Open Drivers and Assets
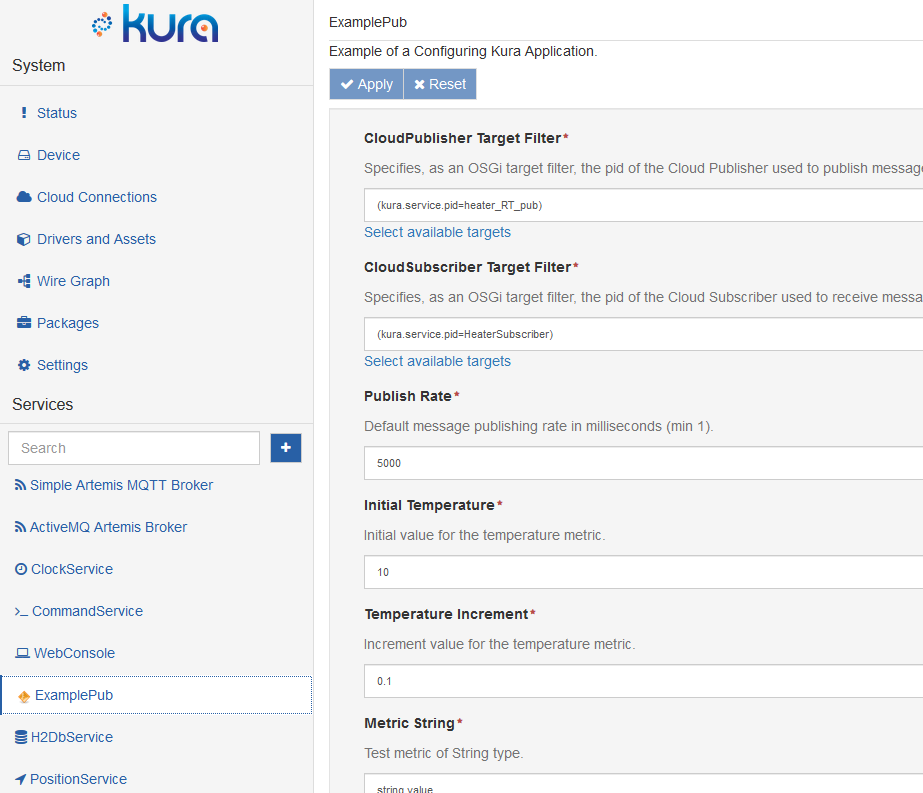Screen dimensions: 923x793 [96, 239]
